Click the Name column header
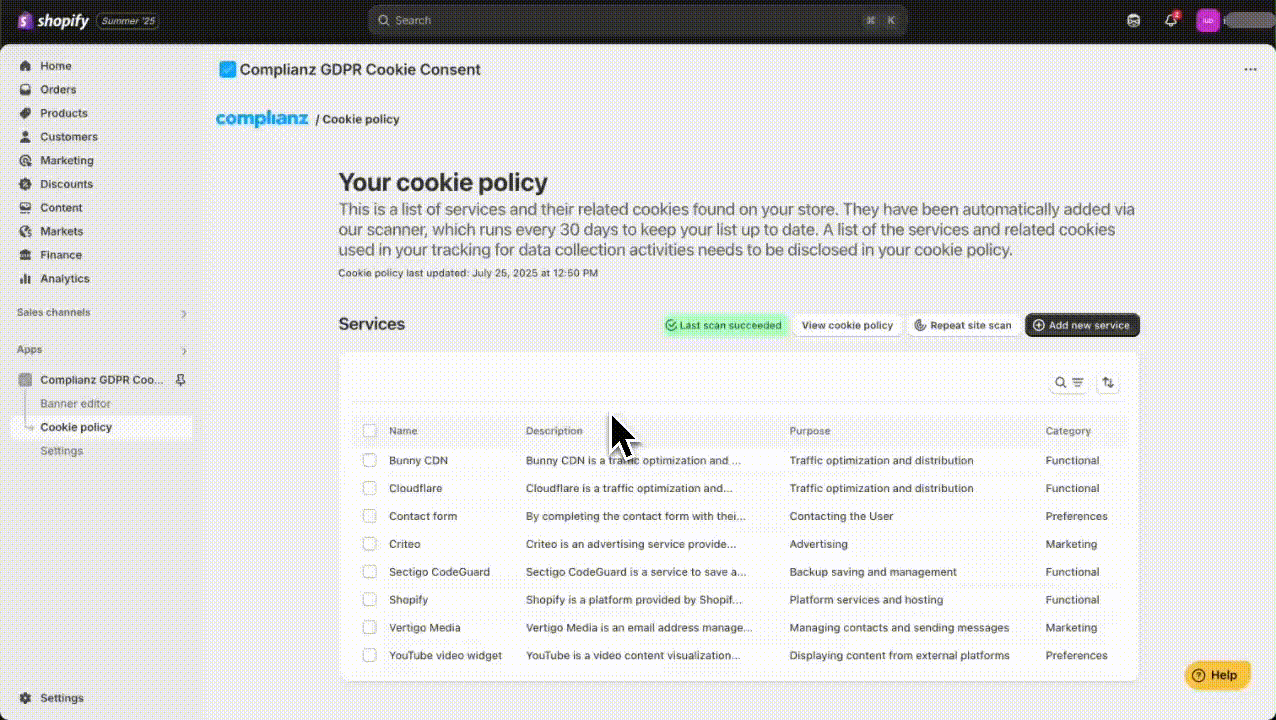 (403, 431)
